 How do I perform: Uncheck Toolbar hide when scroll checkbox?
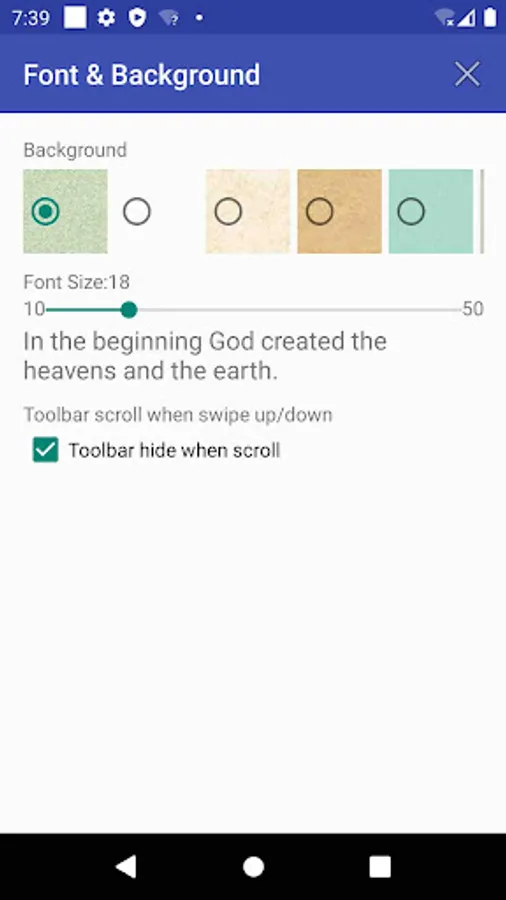[x=45, y=450]
